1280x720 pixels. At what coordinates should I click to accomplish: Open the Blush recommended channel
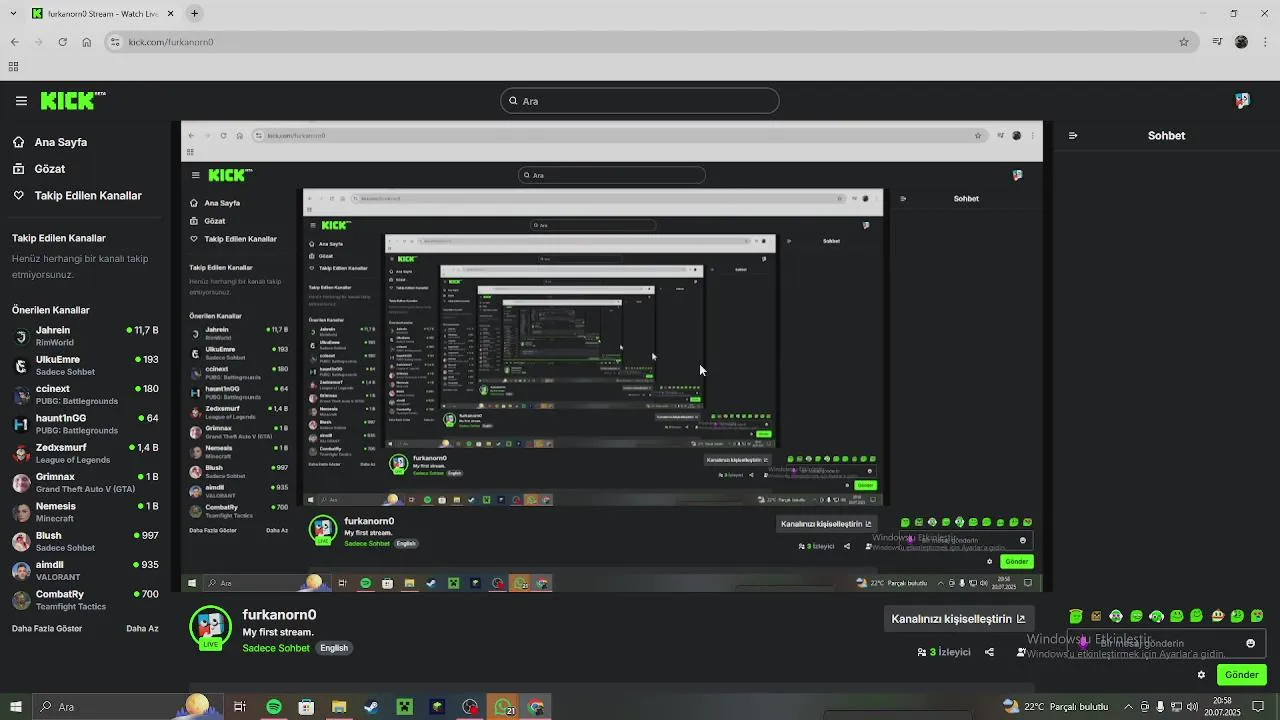coord(85,541)
